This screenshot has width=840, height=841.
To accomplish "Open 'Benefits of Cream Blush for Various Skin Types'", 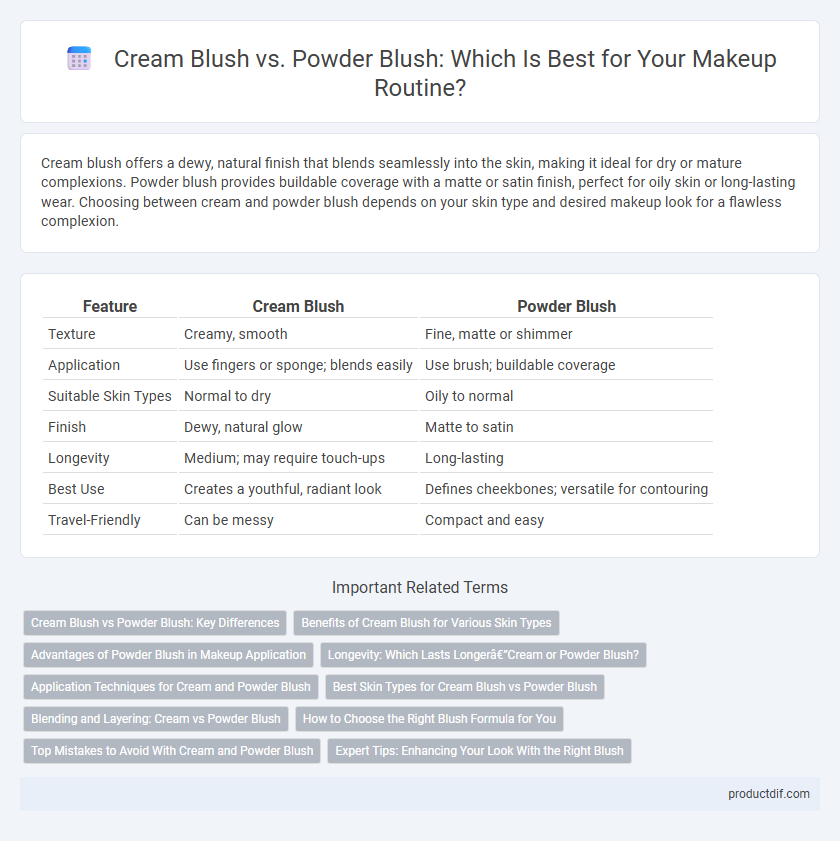I will (x=426, y=623).
